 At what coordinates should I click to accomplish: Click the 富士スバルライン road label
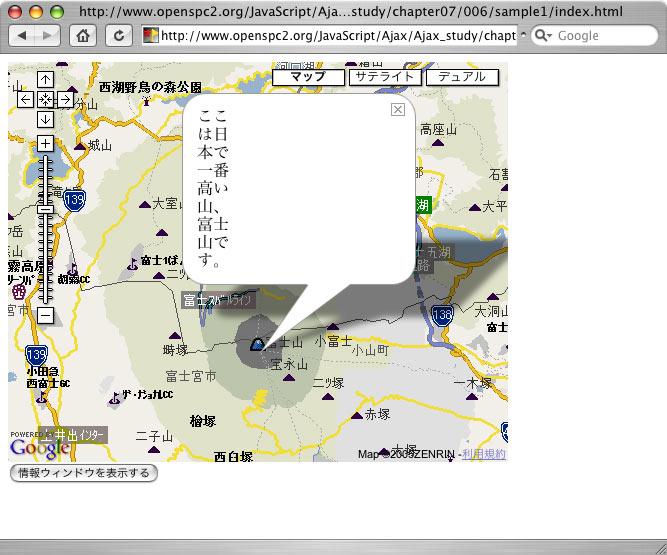pos(218,300)
